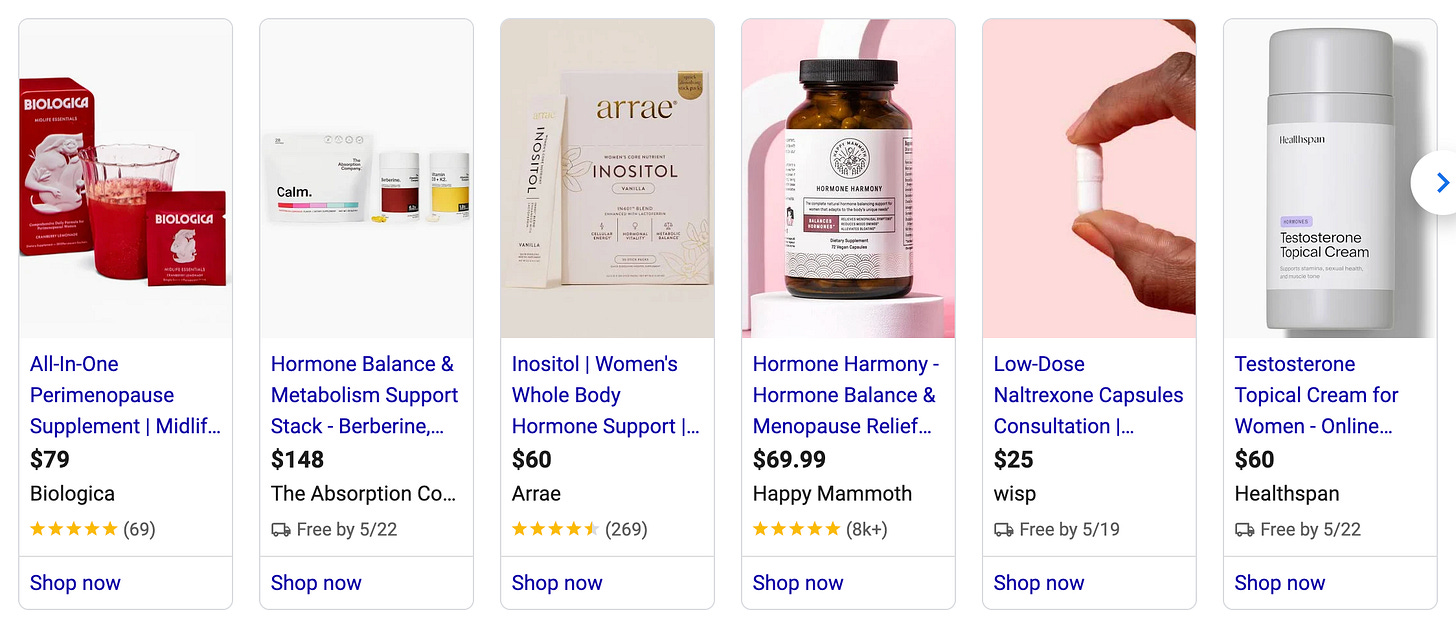Open the Calm supplement stack image
The image size is (1456, 623).
point(367,178)
